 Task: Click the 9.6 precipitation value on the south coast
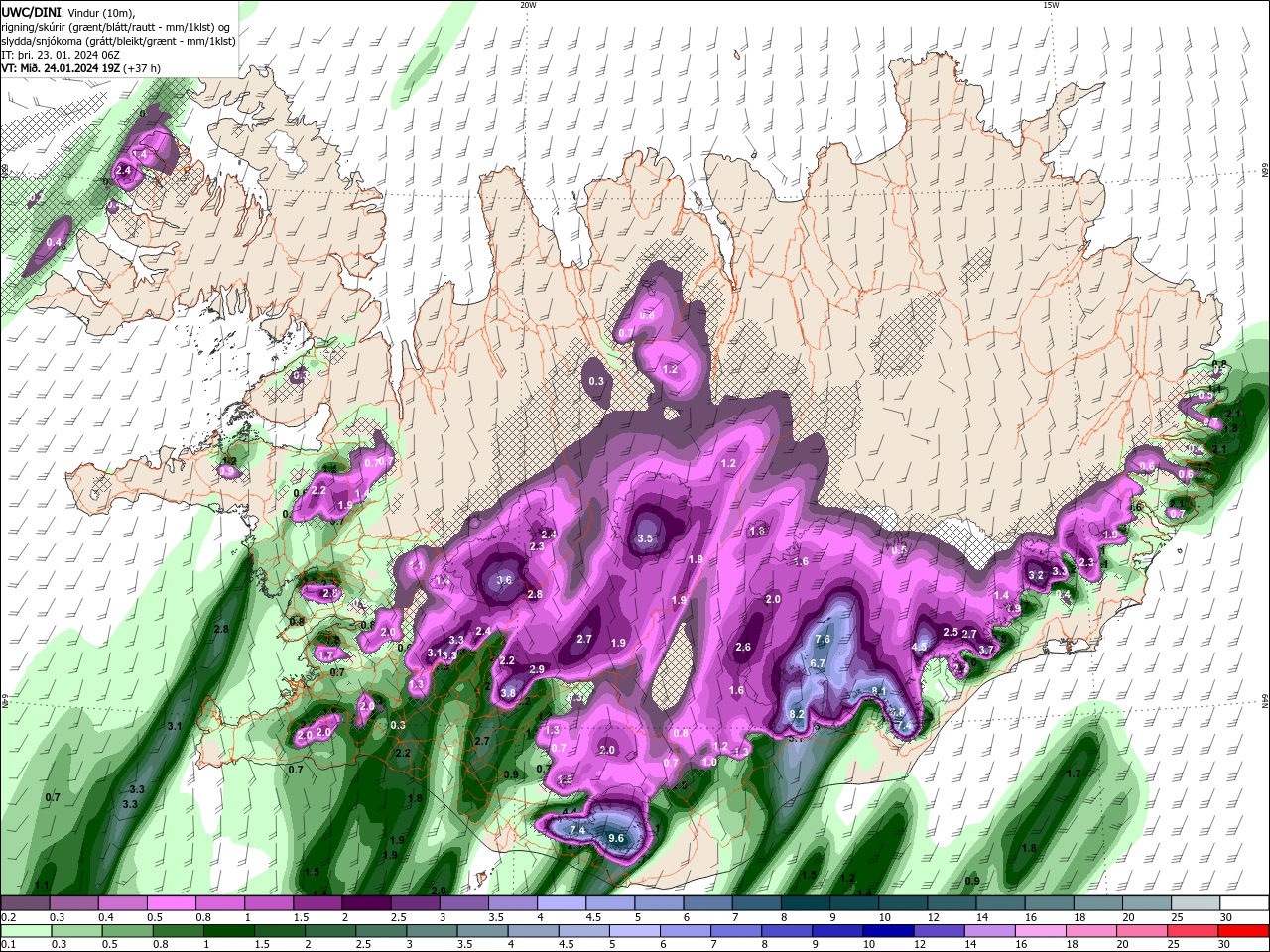616,839
